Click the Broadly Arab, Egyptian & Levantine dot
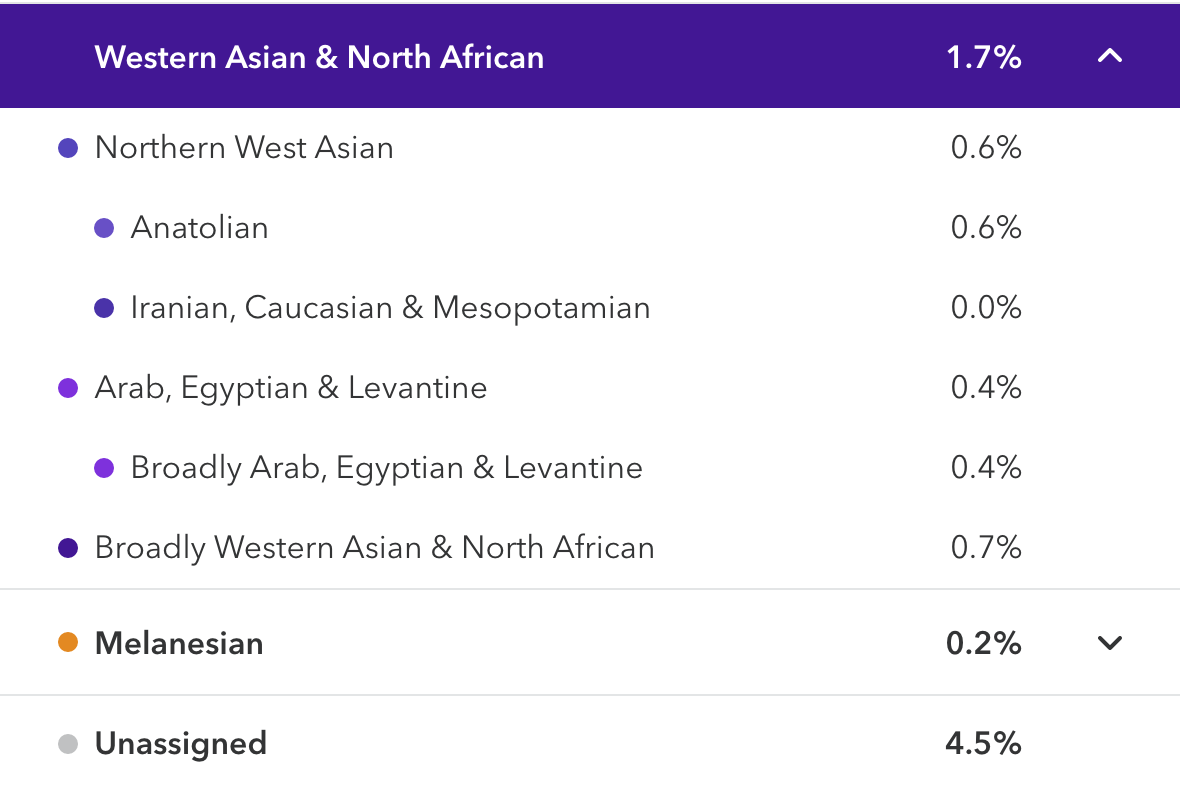1180x798 pixels. coord(104,468)
